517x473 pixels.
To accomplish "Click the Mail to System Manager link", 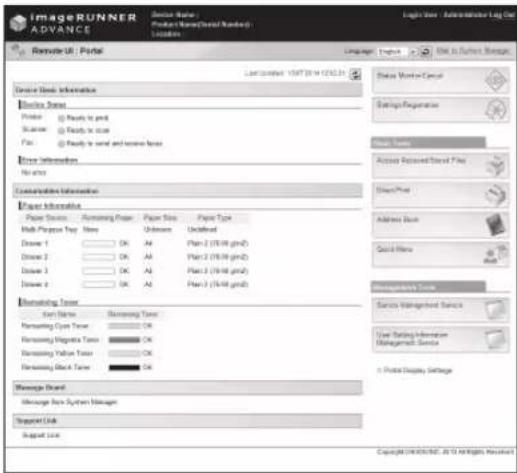I will tap(473, 51).
